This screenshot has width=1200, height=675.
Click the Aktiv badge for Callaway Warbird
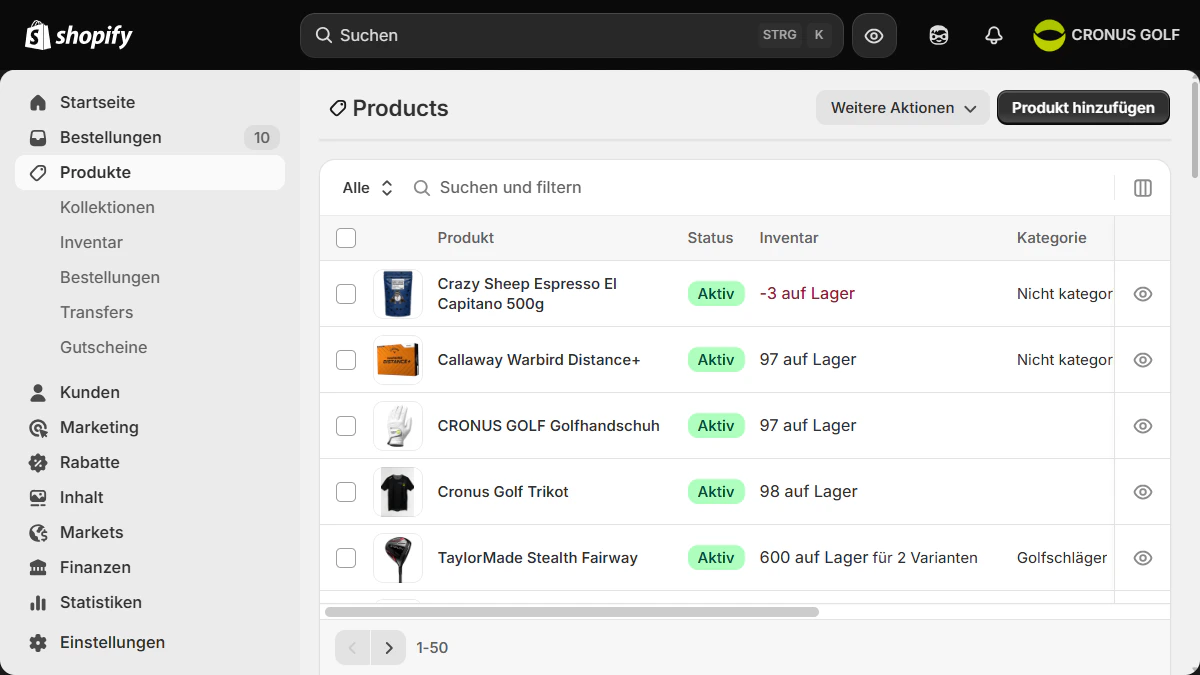point(716,360)
